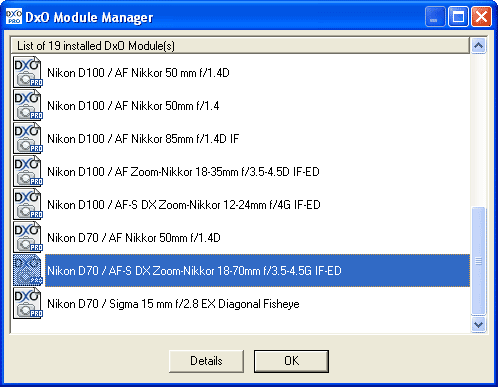Select Nikon D100 / AF Zoom-Nikkor 18-35mm f/3.5-4.5D IF-ED
Viewport: 498px width, 387px height.
183,172
